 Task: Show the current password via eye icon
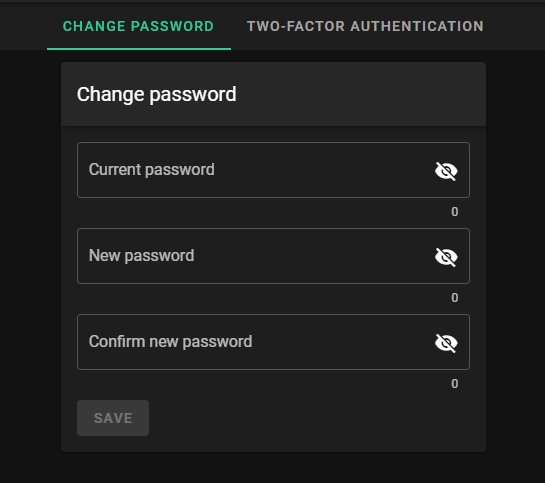(x=446, y=171)
